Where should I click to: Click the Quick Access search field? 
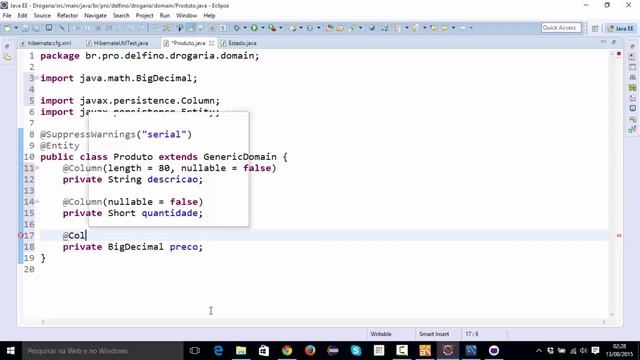tap(561, 28)
